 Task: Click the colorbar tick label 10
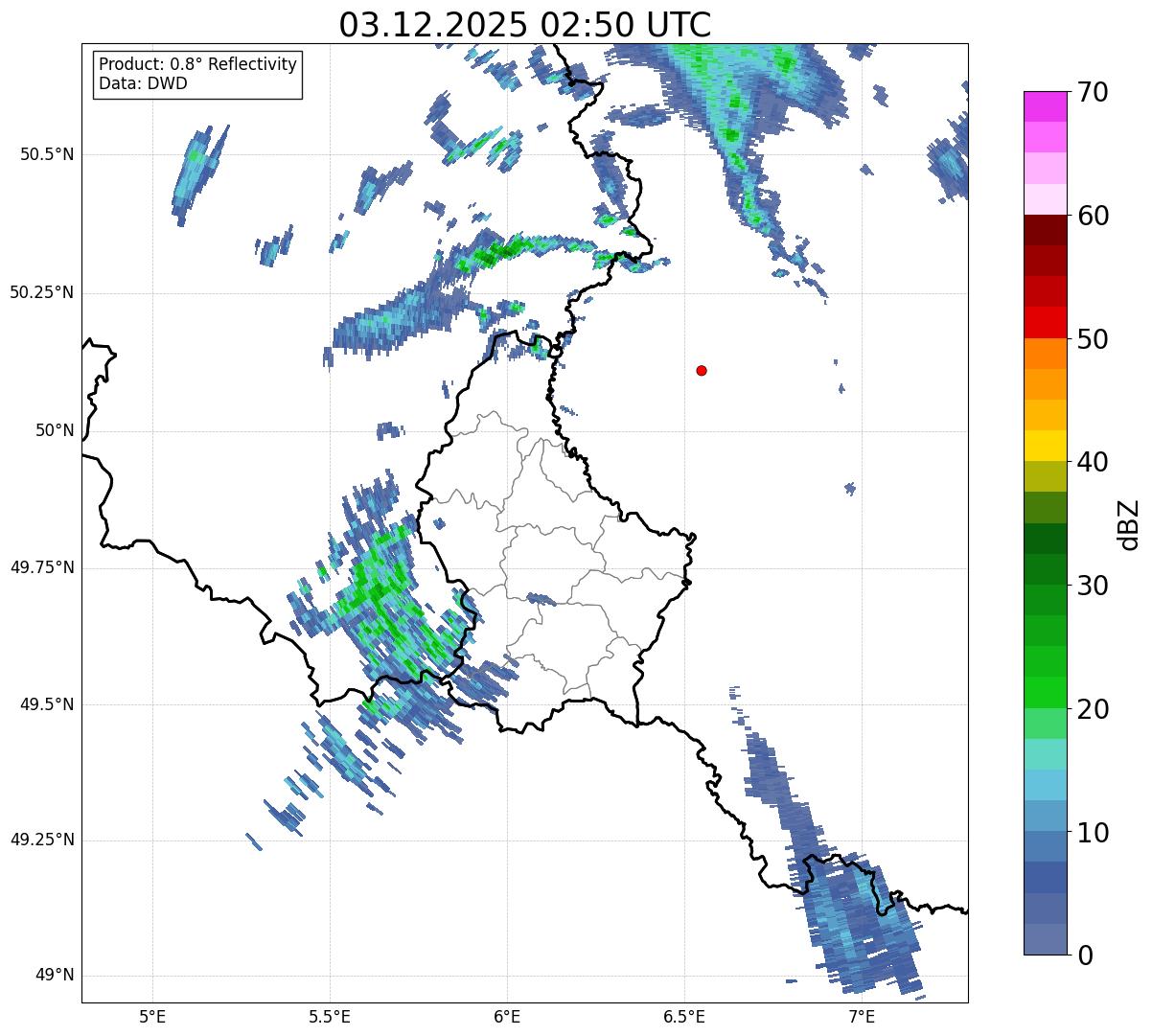tap(1093, 832)
